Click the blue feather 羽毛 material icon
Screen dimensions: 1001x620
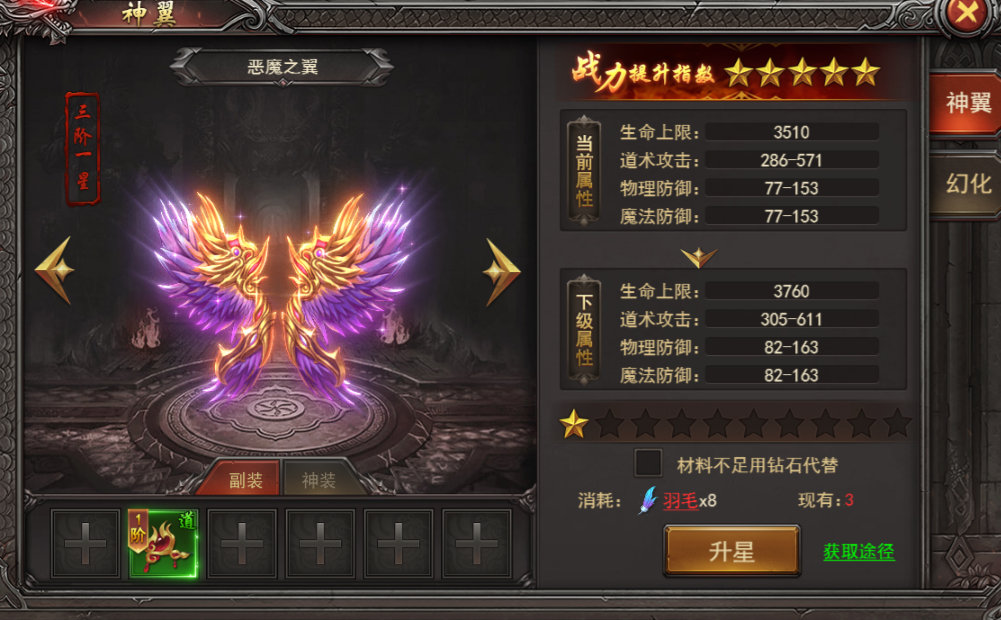[x=648, y=500]
